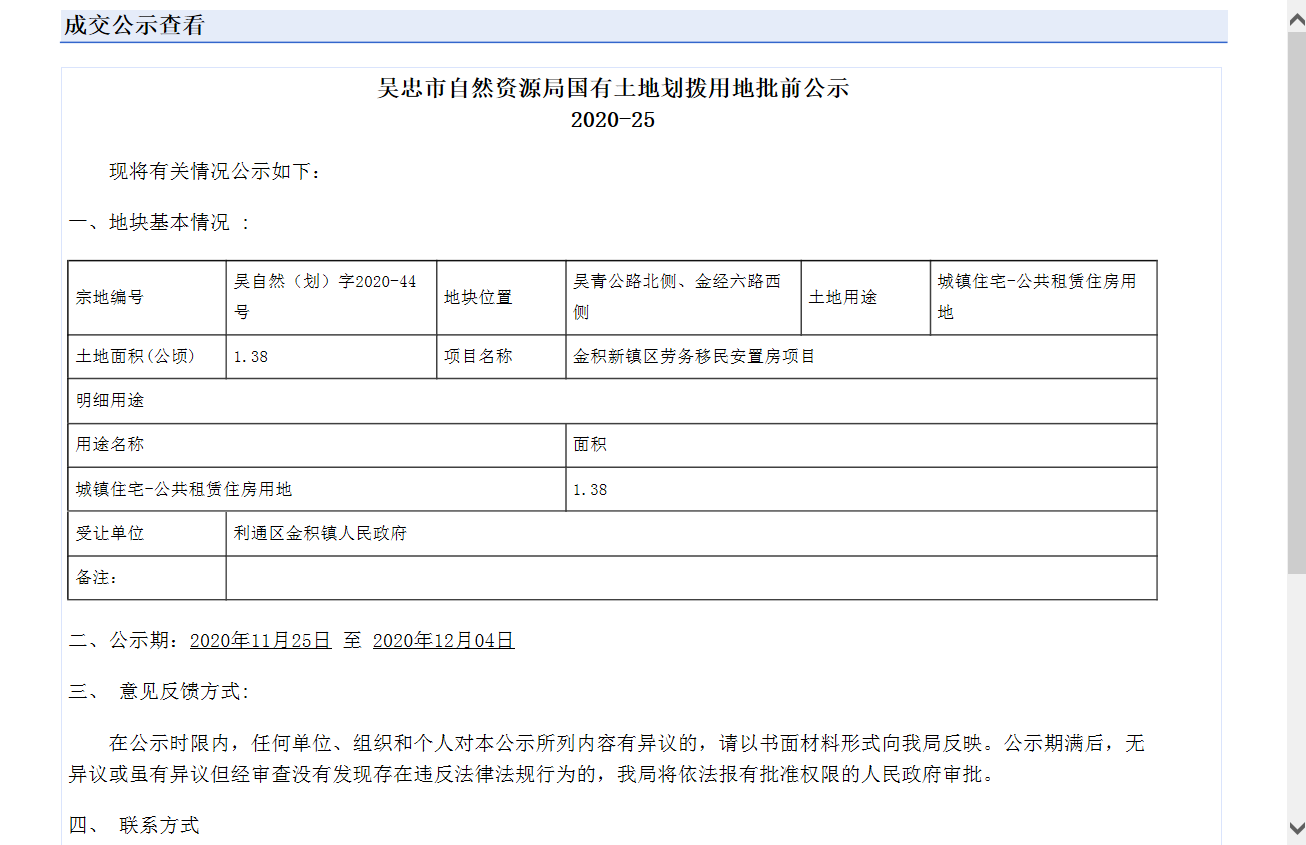Click the heading 一、地块基本情况
Viewport: 1306px width, 845px height.
click(158, 222)
